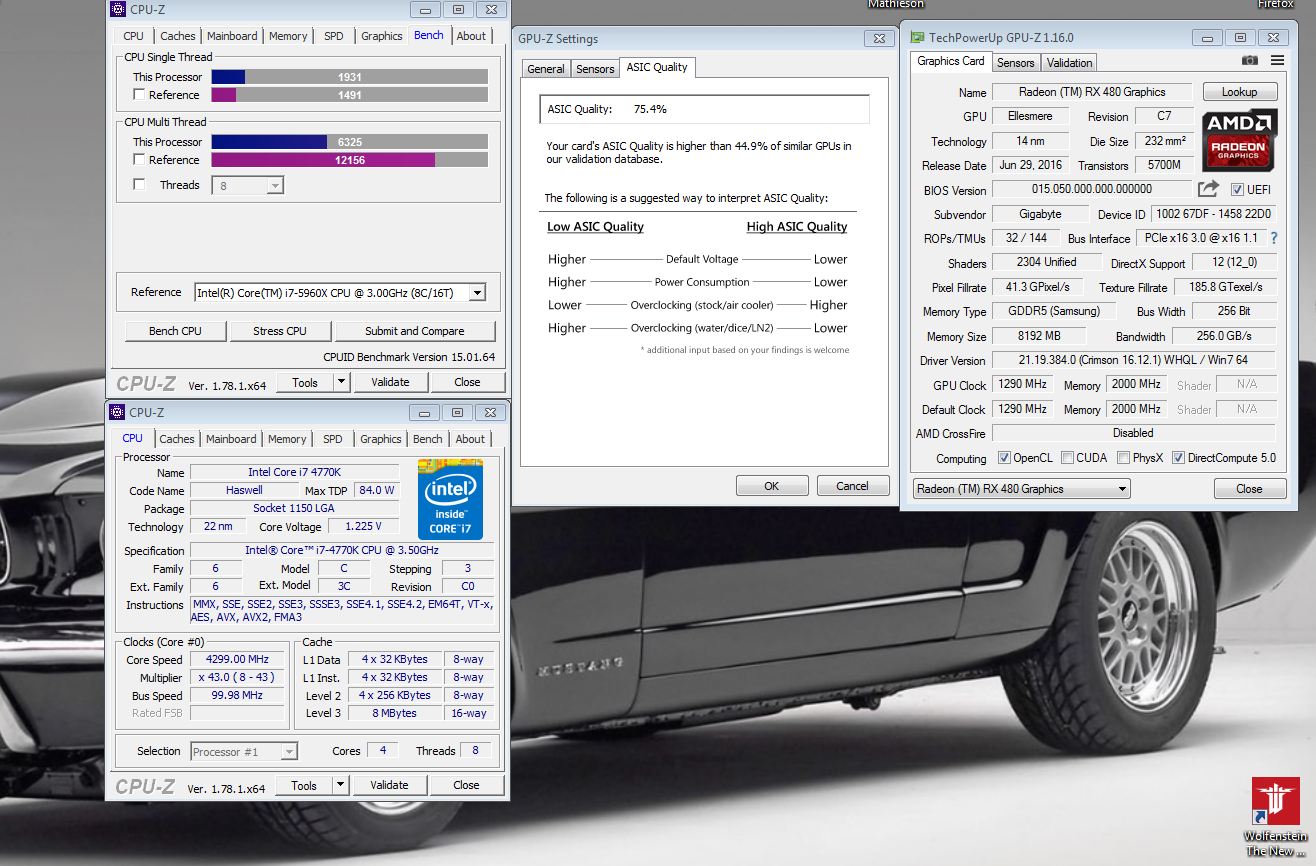
Task: Click the GPU-Z Lookup button
Action: 1239,92
